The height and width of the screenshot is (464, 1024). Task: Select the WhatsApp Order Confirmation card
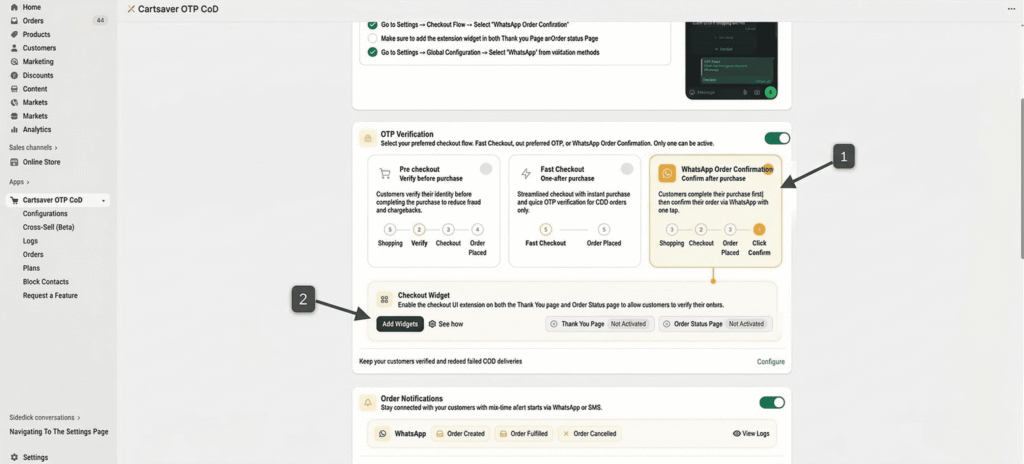[x=715, y=211]
